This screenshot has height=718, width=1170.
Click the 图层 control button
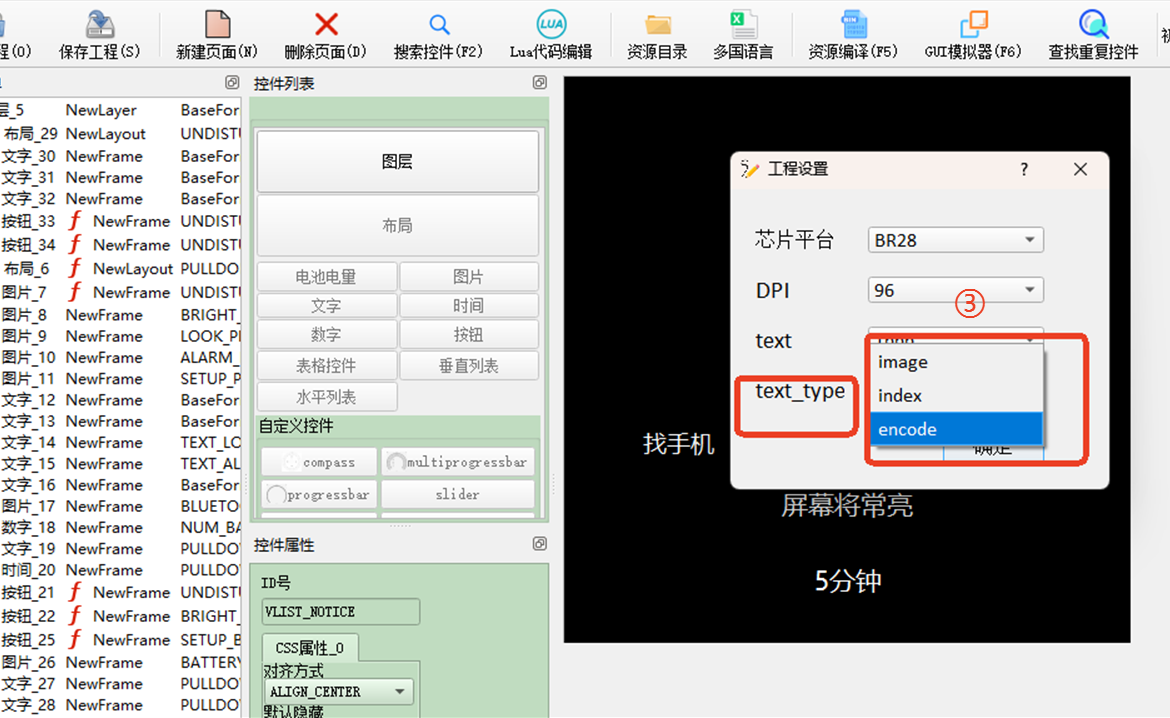[398, 161]
